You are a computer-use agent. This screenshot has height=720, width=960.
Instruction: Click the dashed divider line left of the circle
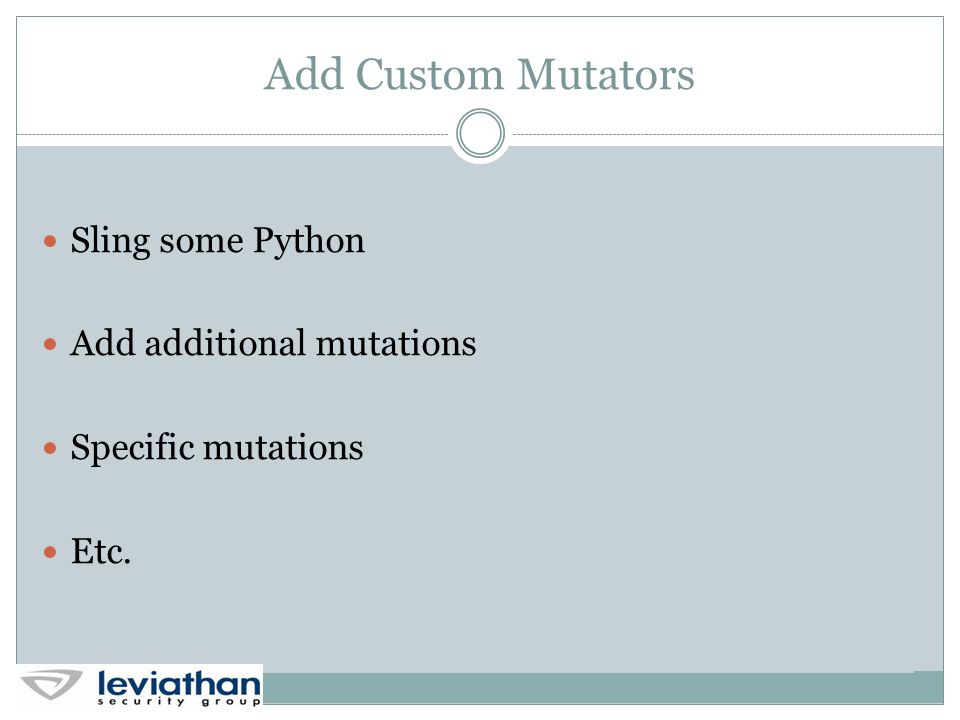pyautogui.click(x=233, y=134)
